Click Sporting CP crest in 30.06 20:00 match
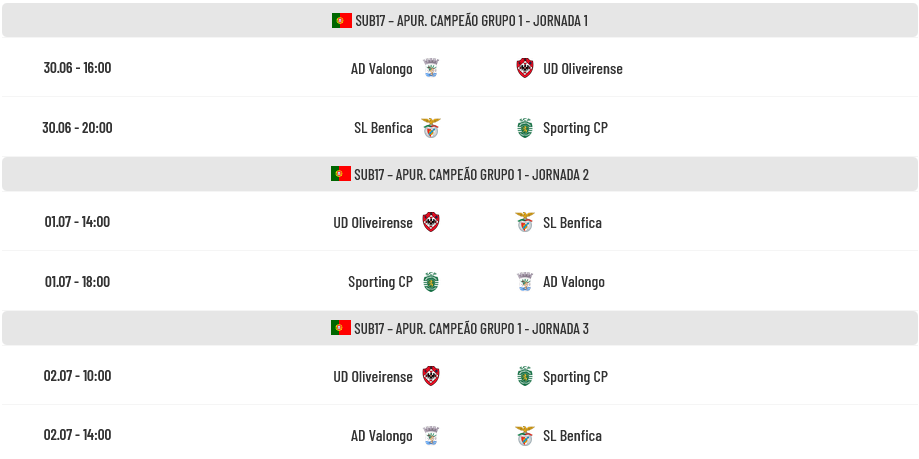The width and height of the screenshot is (919, 459). 525,128
